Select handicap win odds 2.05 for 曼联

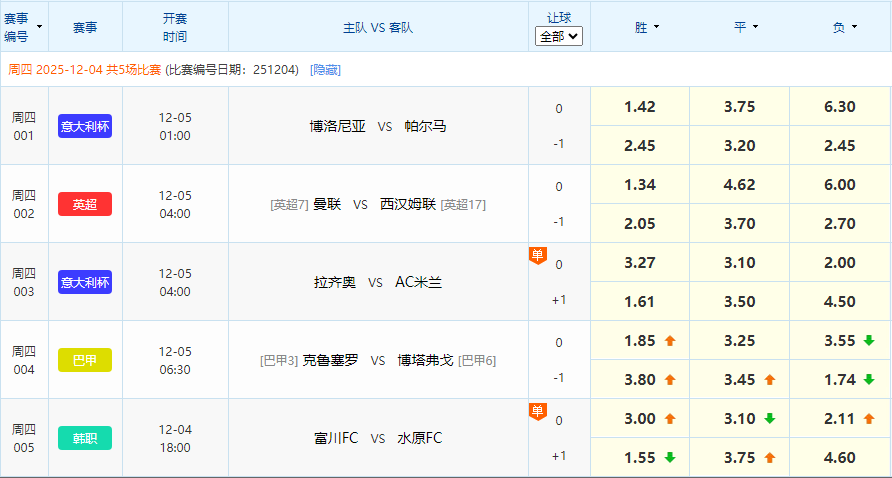[640, 224]
